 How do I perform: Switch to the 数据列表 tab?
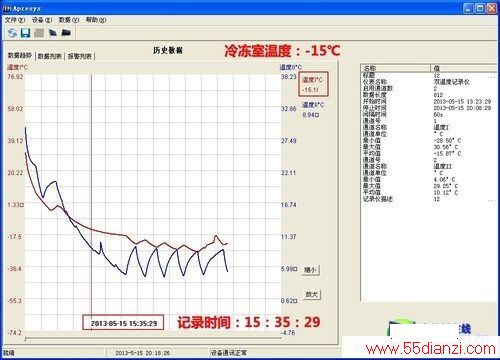50,56
